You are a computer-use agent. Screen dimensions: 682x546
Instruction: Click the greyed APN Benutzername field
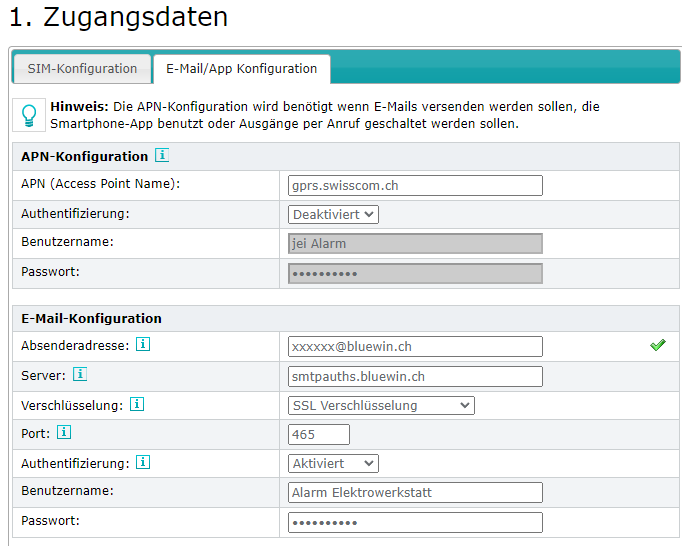point(415,243)
